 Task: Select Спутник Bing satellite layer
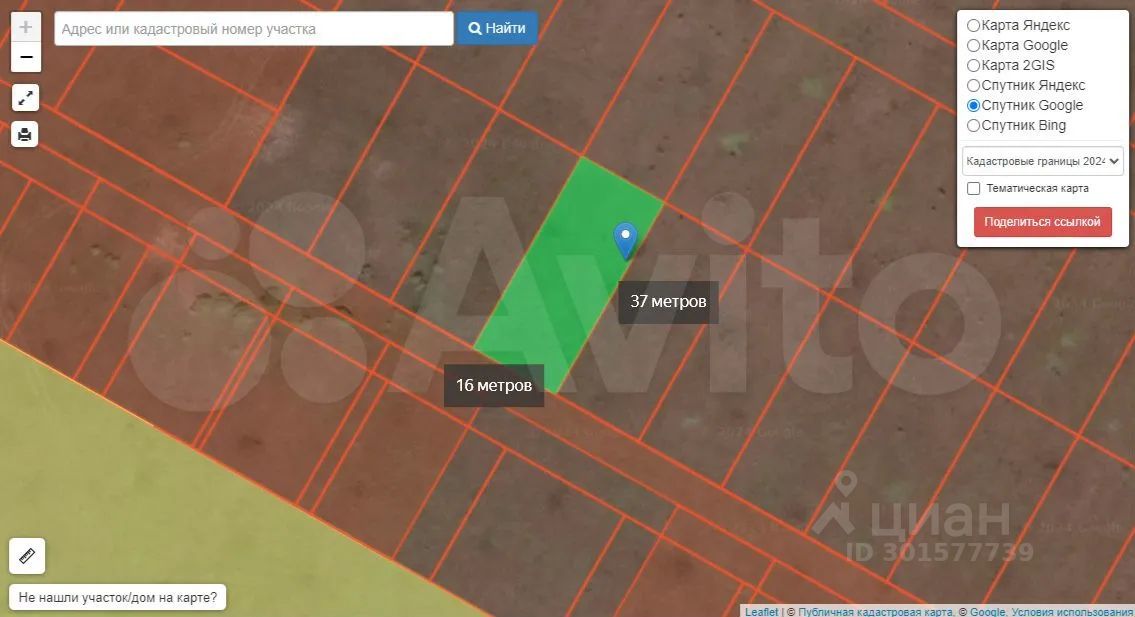pos(974,125)
